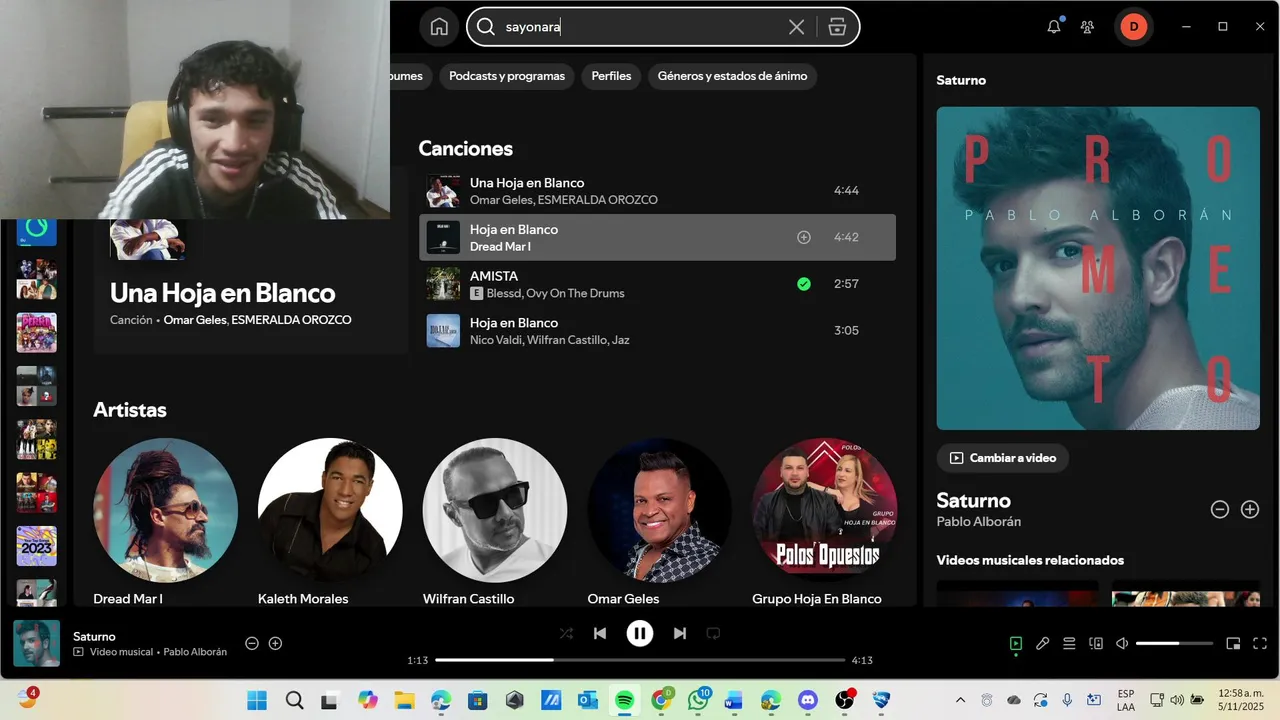Image resolution: width=1280 pixels, height=720 pixels.
Task: Show hidden system tray icons
Action: [x=961, y=700]
